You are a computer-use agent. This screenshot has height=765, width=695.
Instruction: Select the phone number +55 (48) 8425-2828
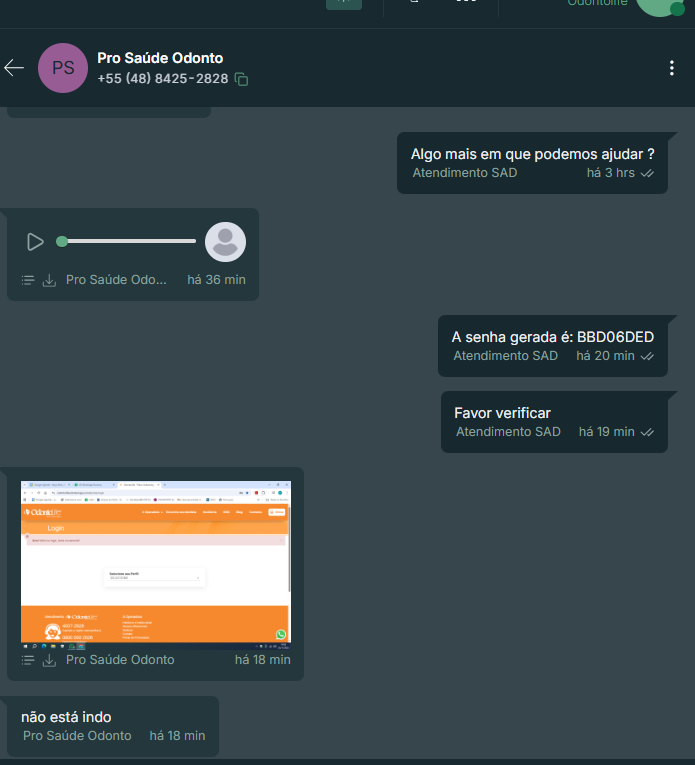163,79
